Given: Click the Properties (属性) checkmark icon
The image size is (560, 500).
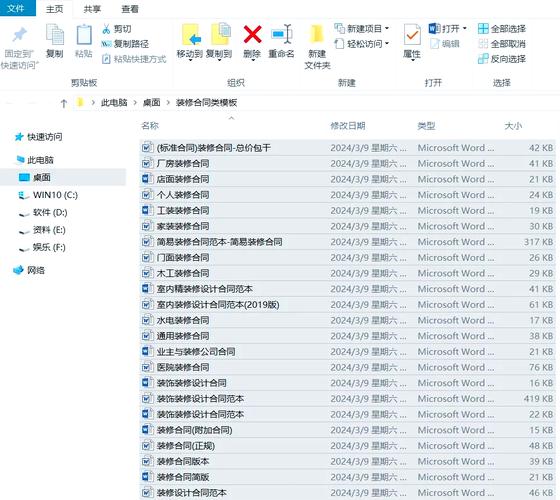Looking at the screenshot, I should point(412,35).
